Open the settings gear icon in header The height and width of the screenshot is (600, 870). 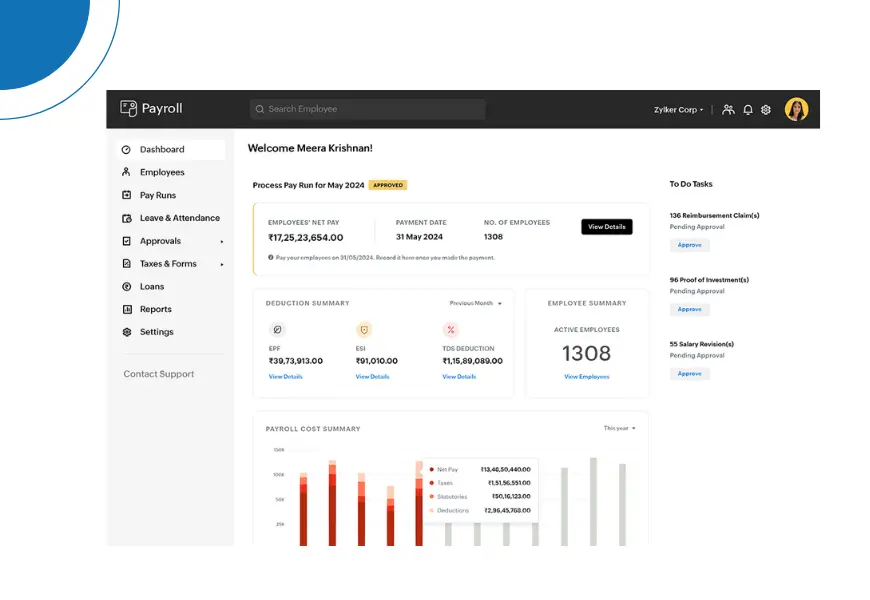[766, 109]
